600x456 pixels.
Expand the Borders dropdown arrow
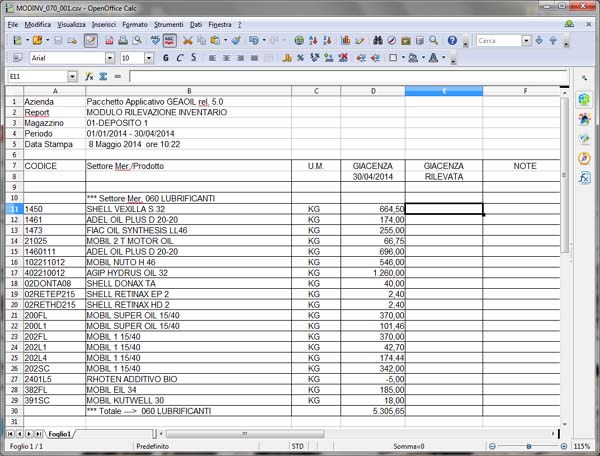point(403,58)
